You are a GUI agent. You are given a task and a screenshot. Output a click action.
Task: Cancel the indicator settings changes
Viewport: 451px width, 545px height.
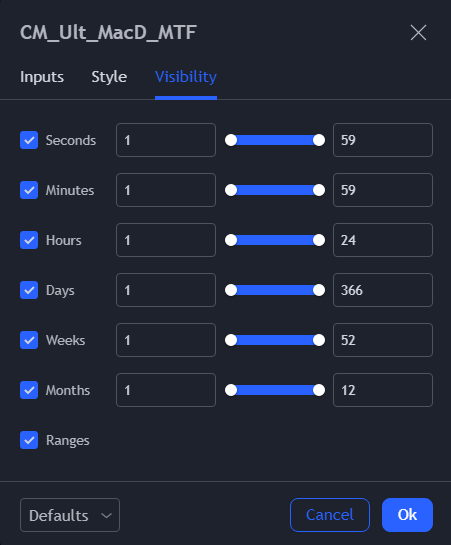(330, 515)
